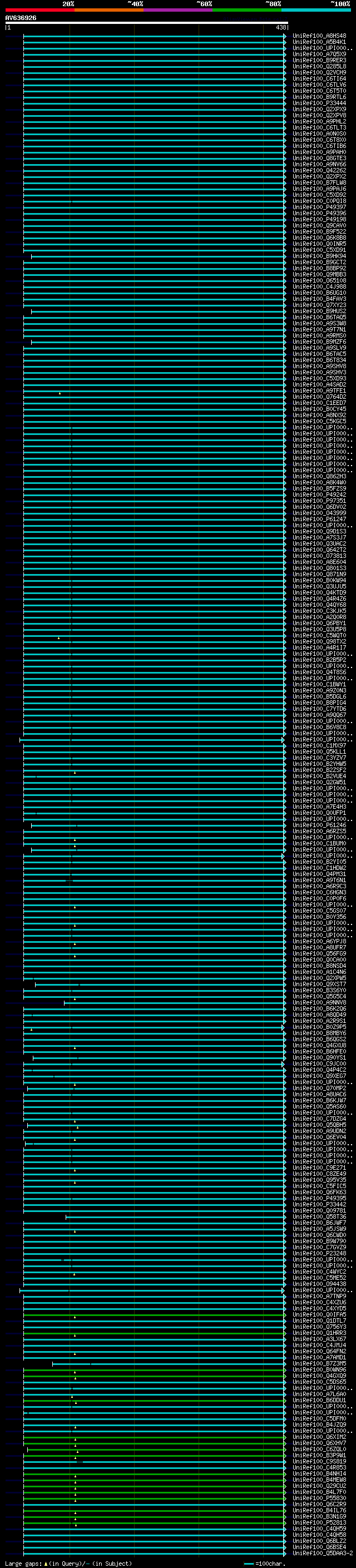Open hit UniRef100_Q285L8

pos(319,66)
